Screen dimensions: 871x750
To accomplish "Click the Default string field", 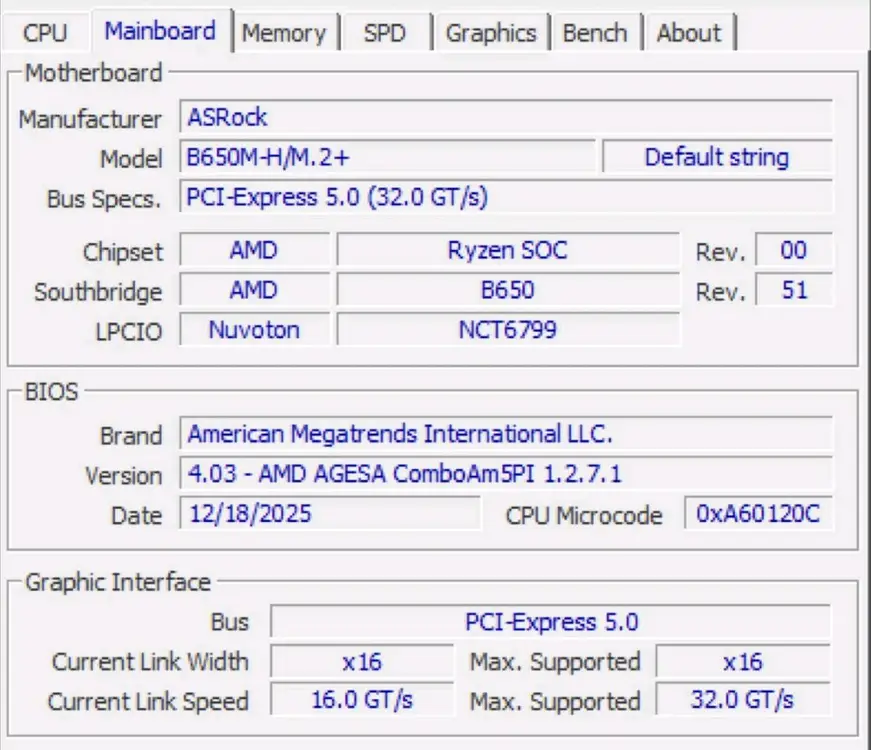I will (717, 157).
